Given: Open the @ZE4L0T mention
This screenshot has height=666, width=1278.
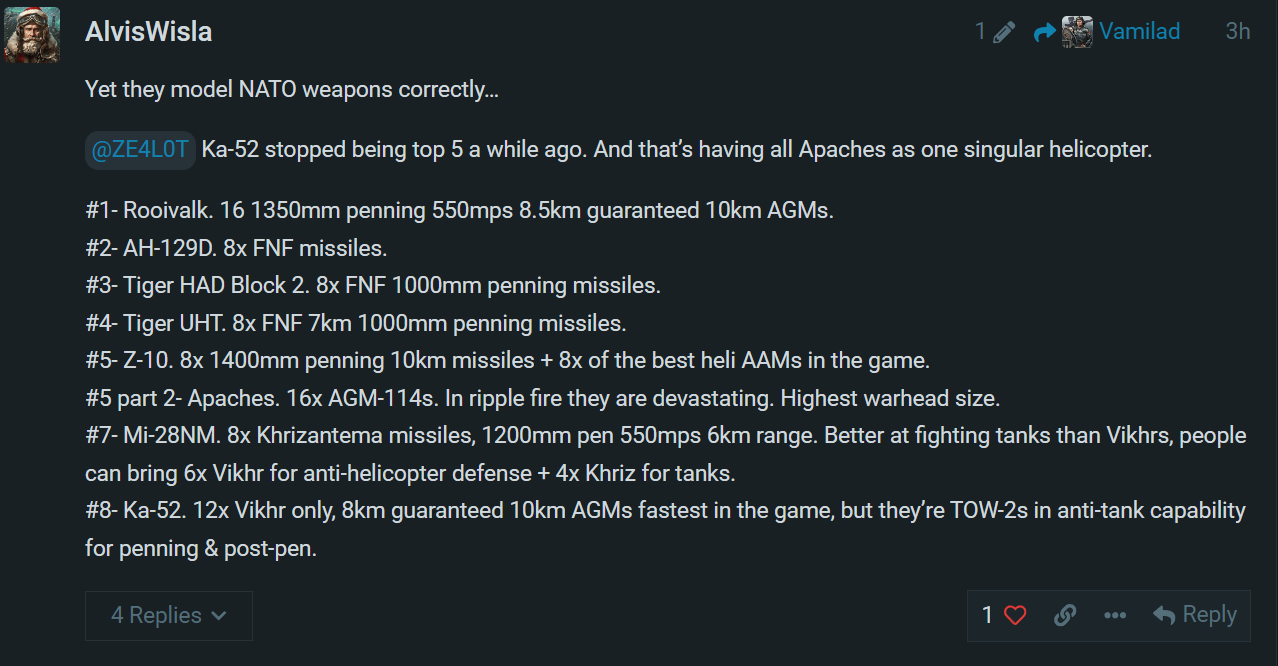Looking at the screenshot, I should (x=140, y=150).
